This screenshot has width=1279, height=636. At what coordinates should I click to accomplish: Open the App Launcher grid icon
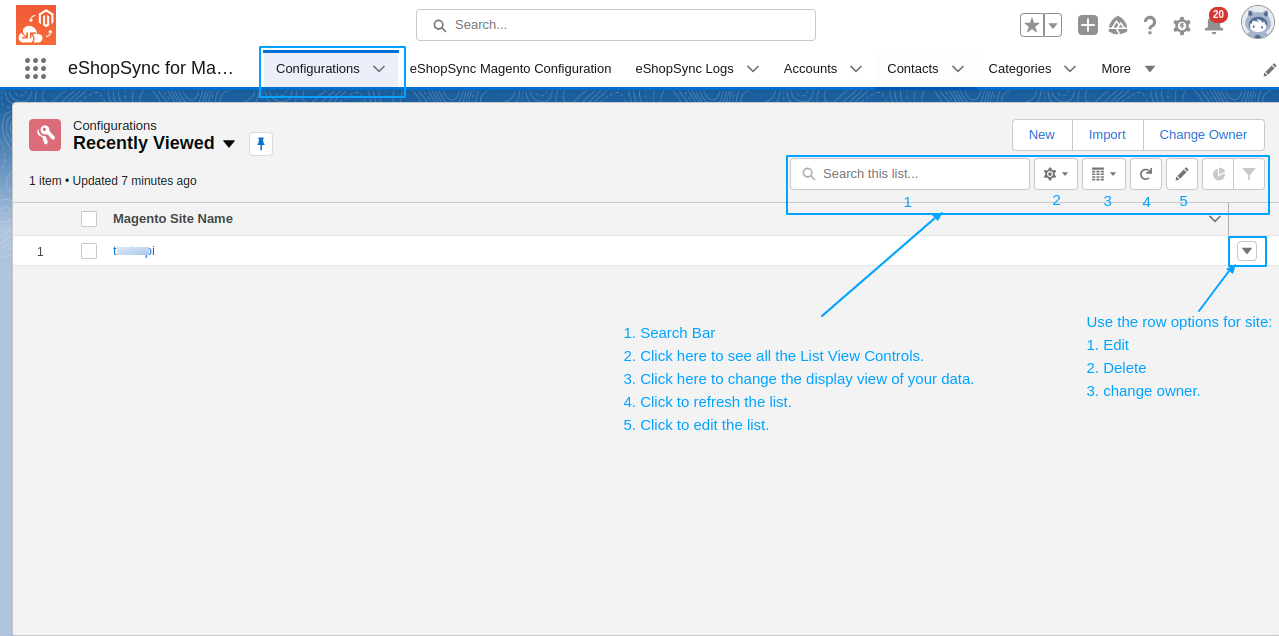[x=36, y=68]
